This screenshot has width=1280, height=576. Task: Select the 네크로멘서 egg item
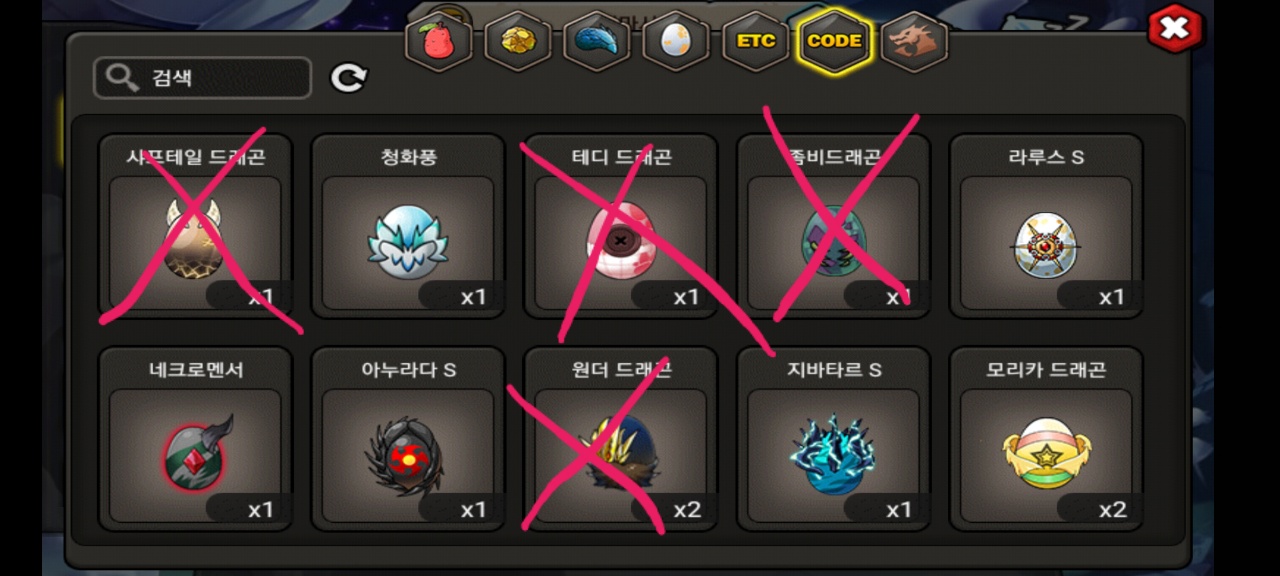tap(195, 438)
